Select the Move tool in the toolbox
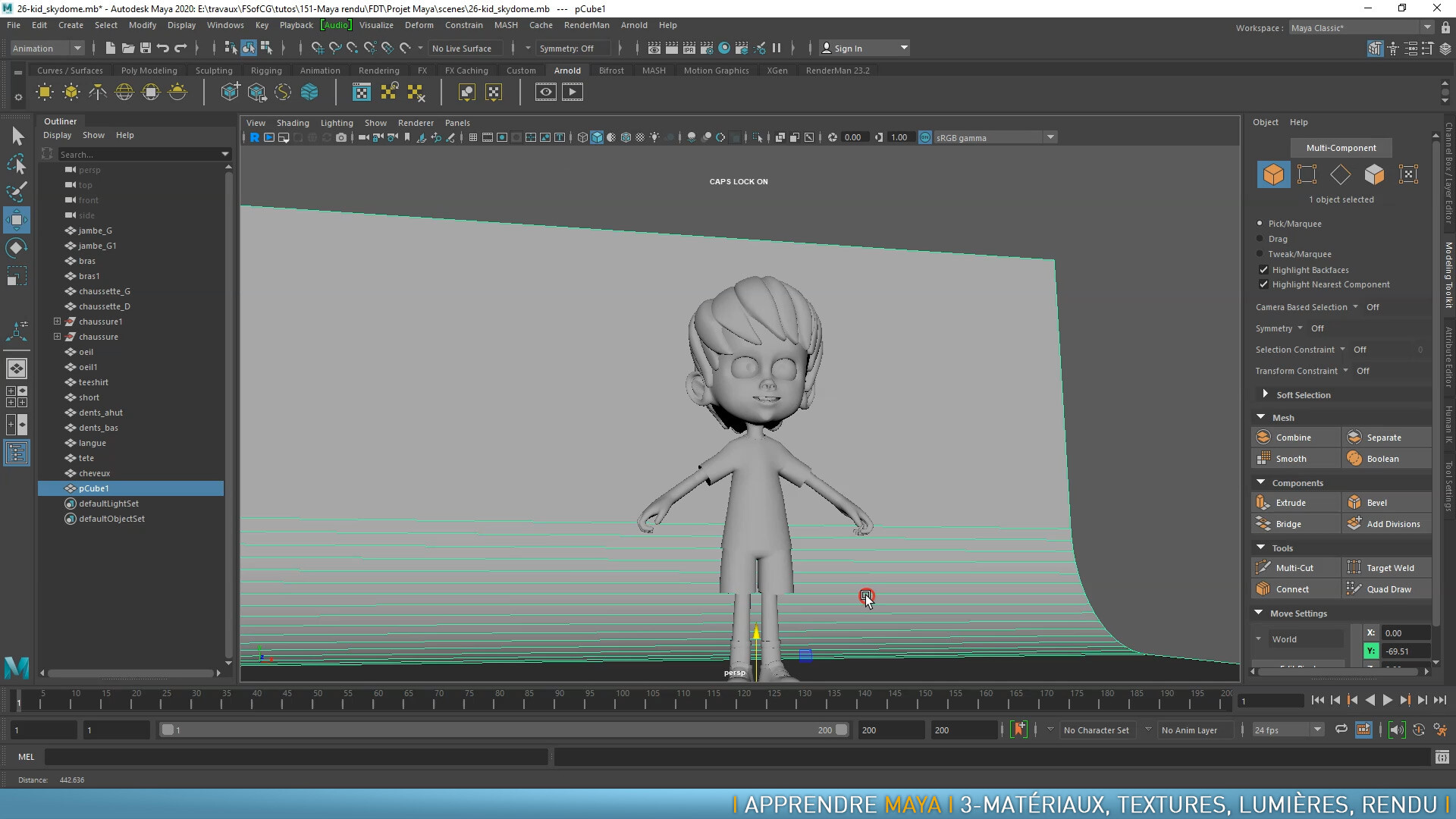The width and height of the screenshot is (1456, 819). pyautogui.click(x=16, y=220)
